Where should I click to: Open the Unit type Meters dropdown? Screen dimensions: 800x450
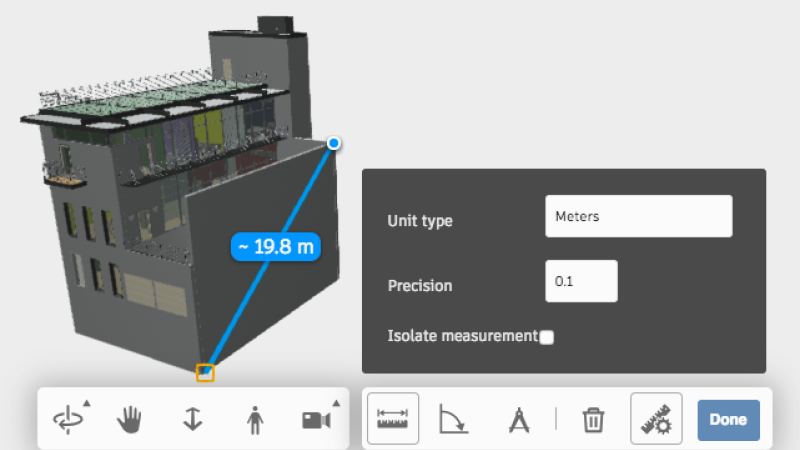tap(639, 216)
